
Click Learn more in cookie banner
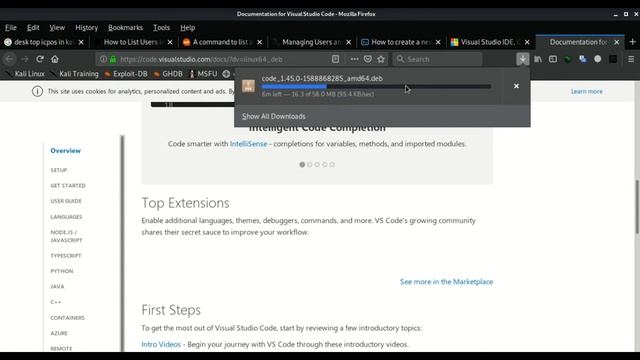point(587,91)
